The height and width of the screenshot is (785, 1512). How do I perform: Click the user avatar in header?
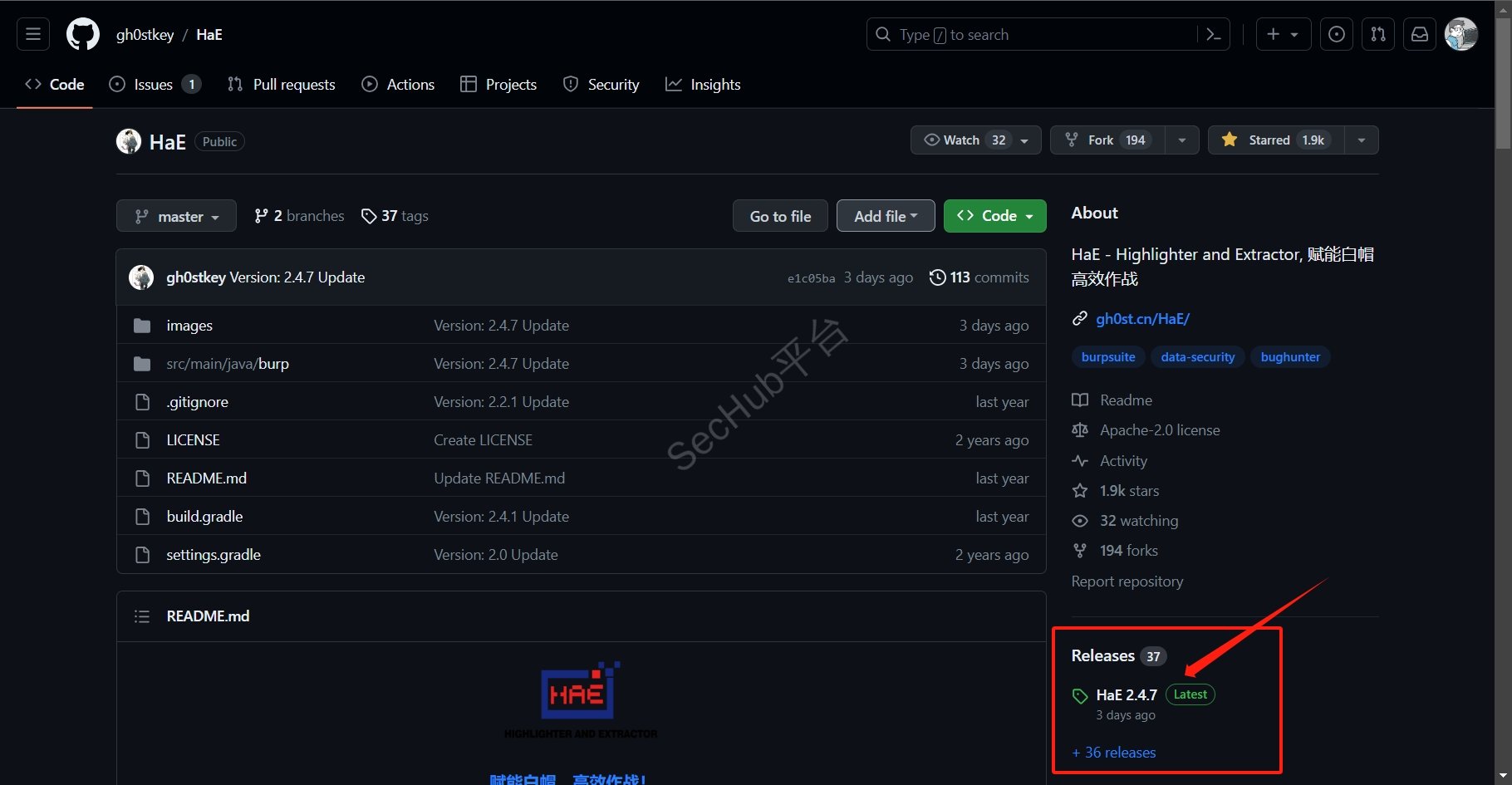(1460, 34)
